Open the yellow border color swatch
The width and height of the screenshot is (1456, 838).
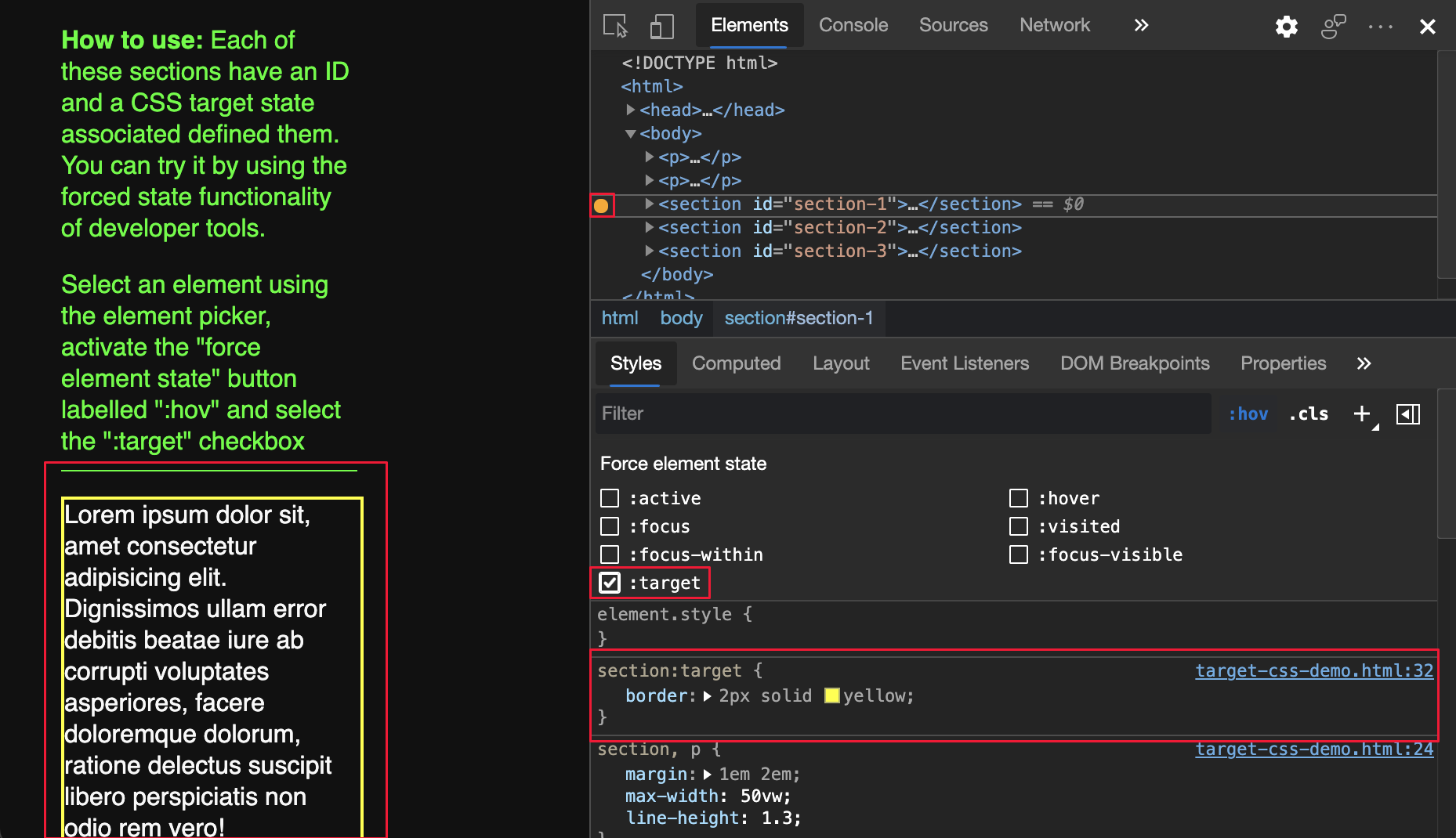coord(832,695)
